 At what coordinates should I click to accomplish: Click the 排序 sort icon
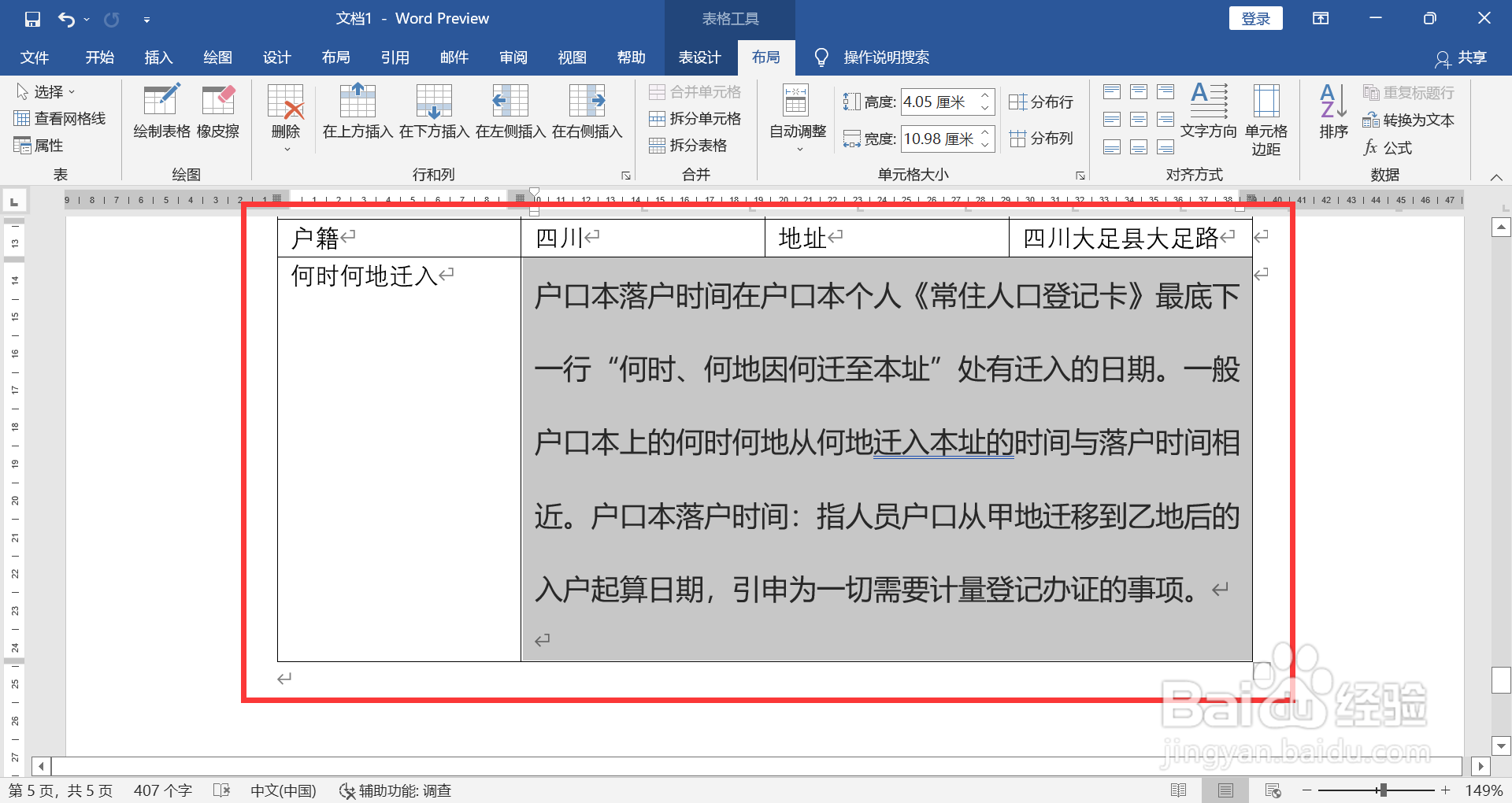[x=1333, y=111]
